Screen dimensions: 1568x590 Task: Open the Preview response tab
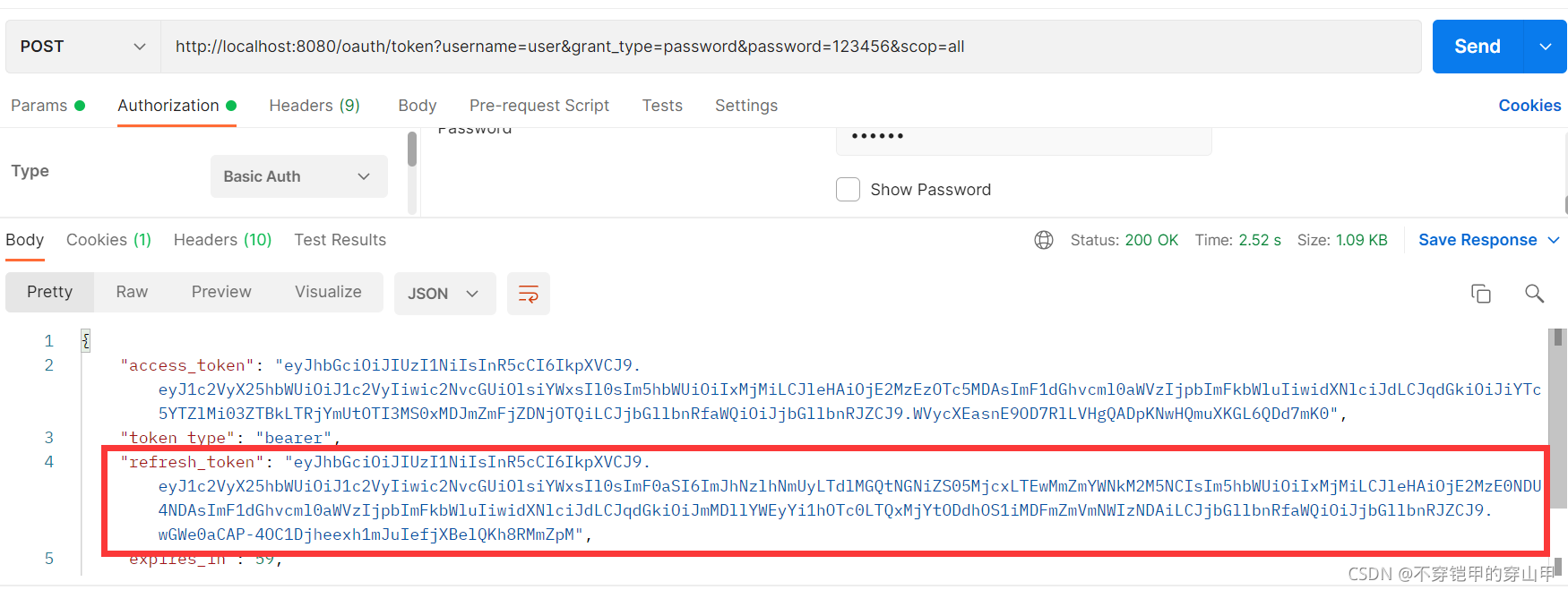220,292
